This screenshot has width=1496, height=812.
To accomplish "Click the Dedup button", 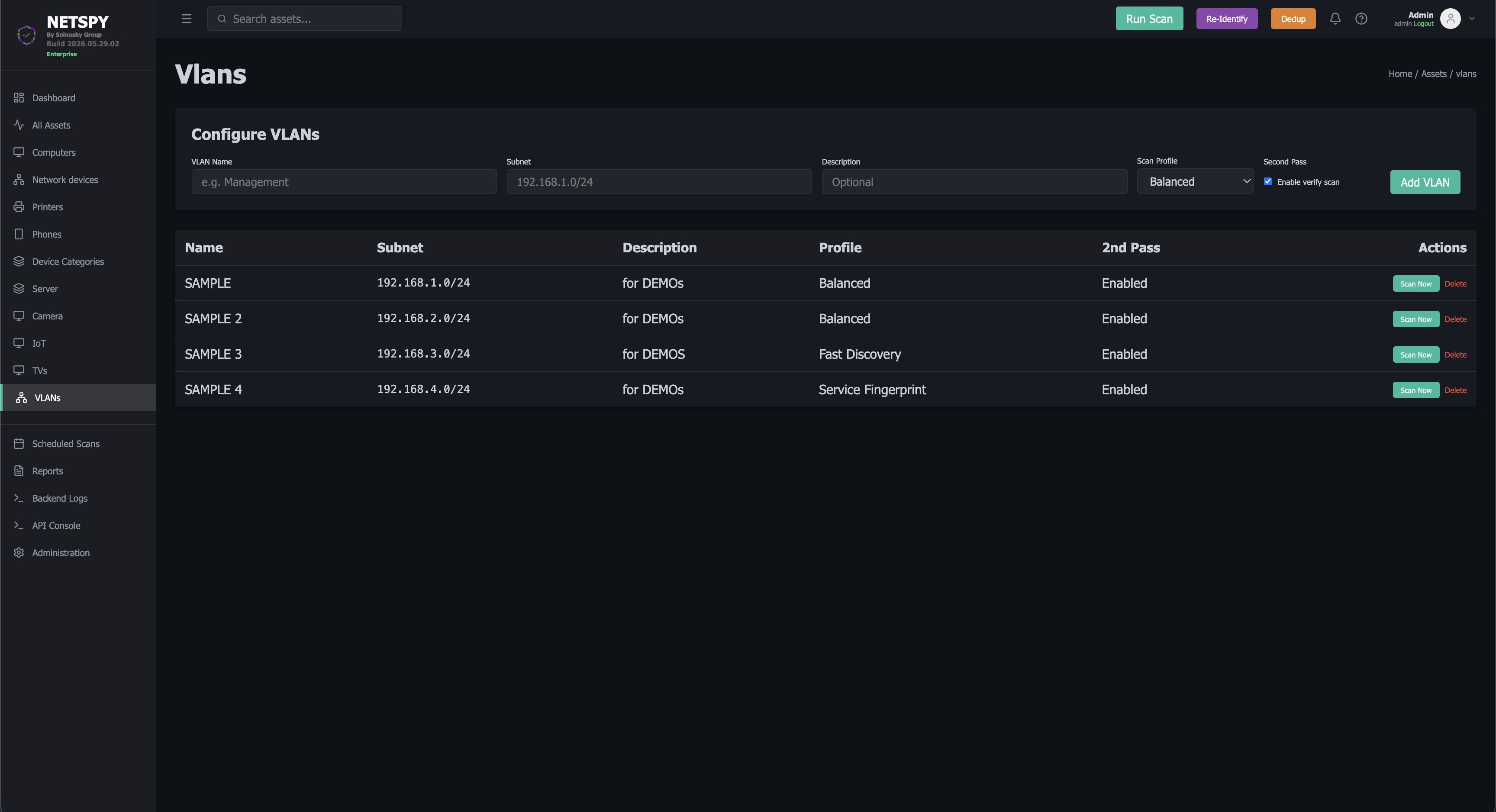I will pyautogui.click(x=1293, y=19).
